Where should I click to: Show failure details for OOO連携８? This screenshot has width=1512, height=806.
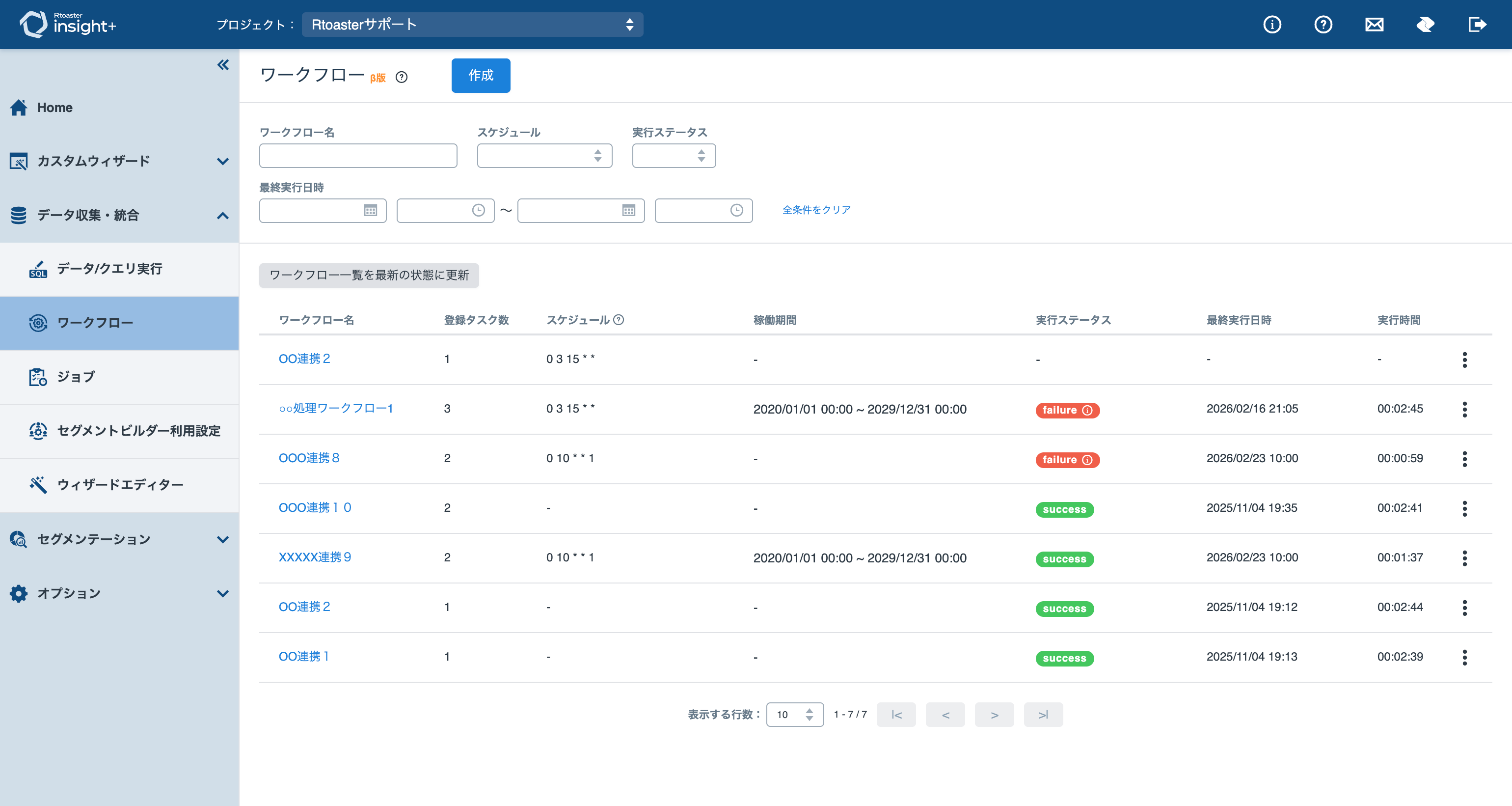(1088, 459)
